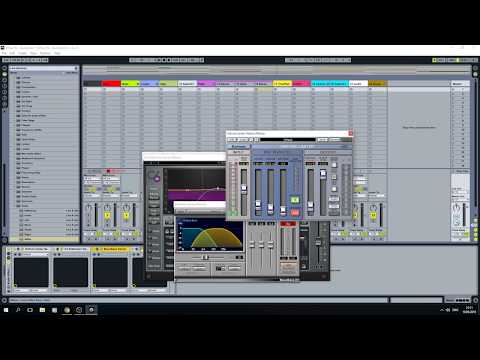Image resolution: width=480 pixels, height=360 pixels.
Task: Open the Create menu
Action: (22, 53)
